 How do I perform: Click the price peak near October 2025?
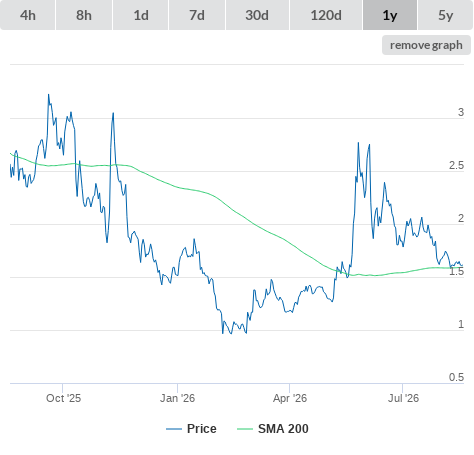49,95
